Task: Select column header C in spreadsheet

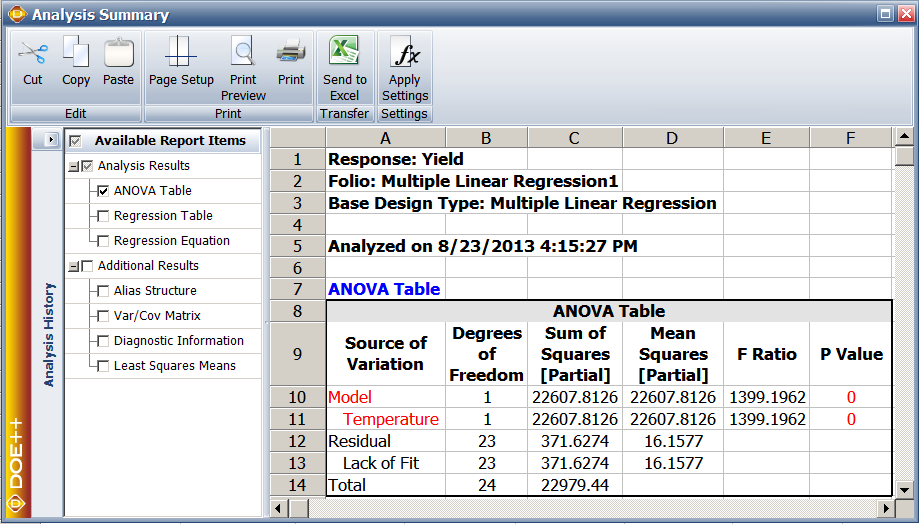Action: coord(574,138)
